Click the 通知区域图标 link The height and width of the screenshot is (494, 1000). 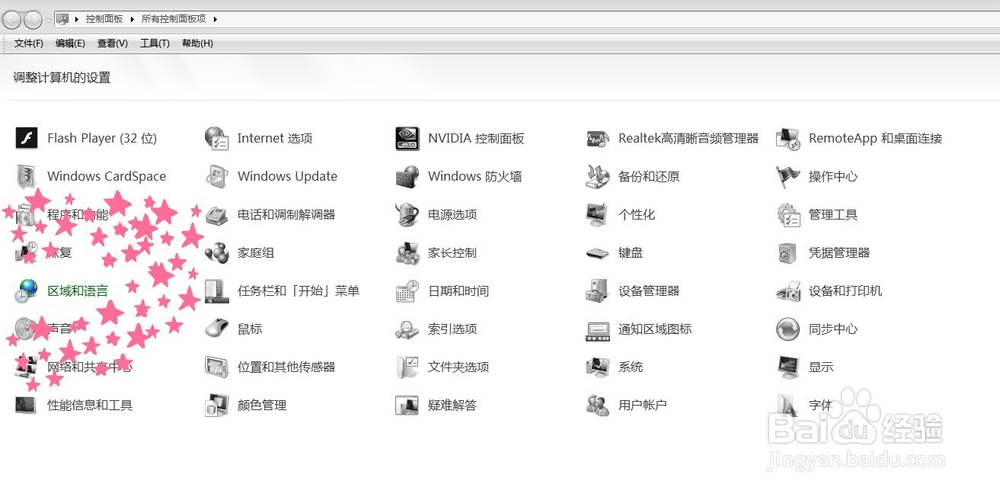click(655, 329)
